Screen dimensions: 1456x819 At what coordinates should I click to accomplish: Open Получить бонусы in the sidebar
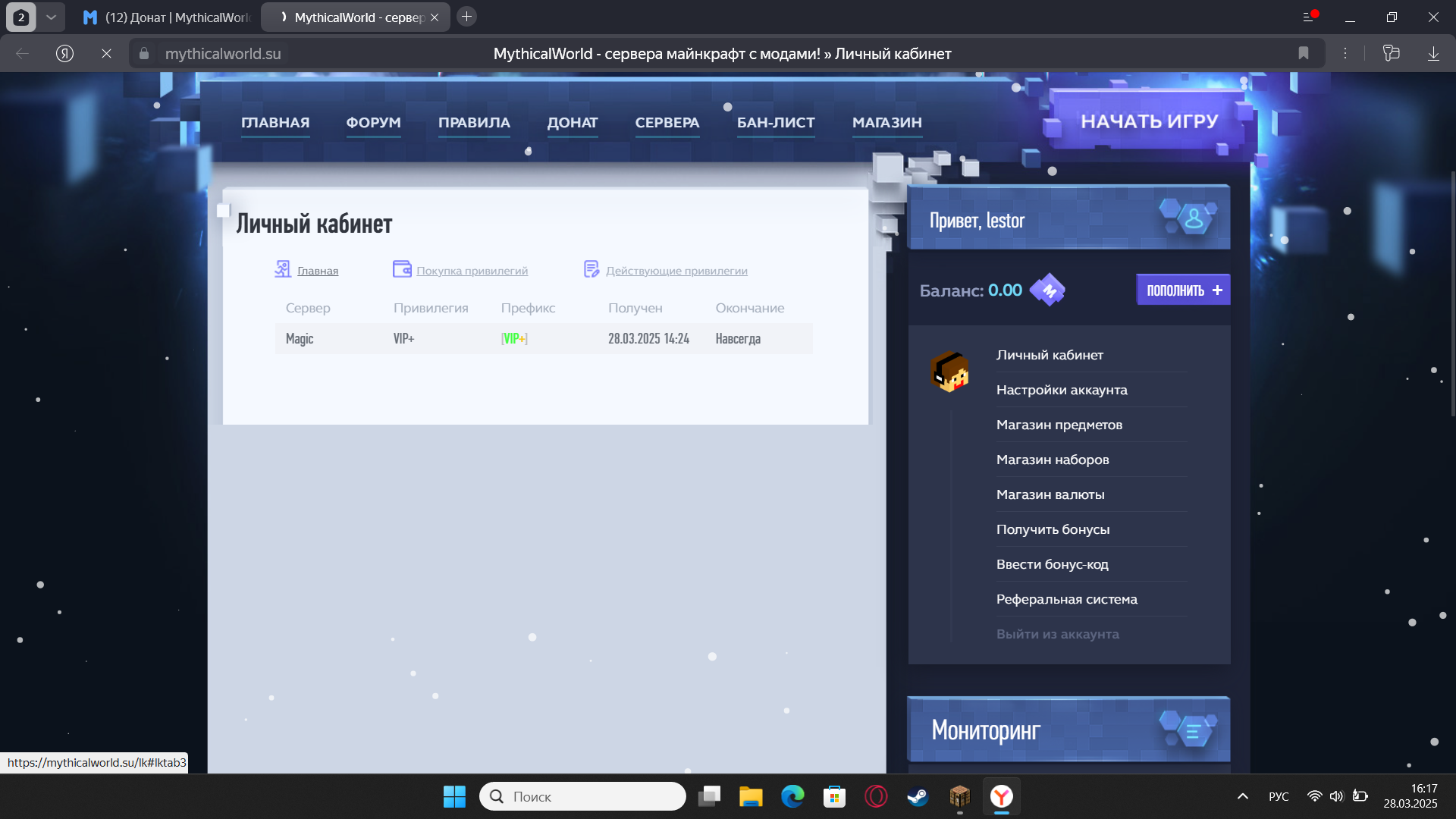point(1053,529)
